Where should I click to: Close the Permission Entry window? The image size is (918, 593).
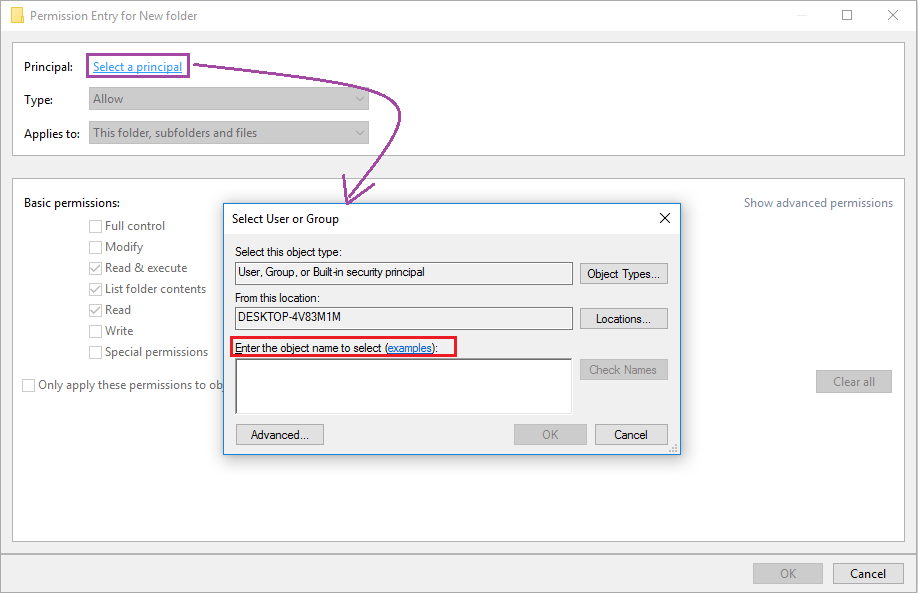[893, 16]
